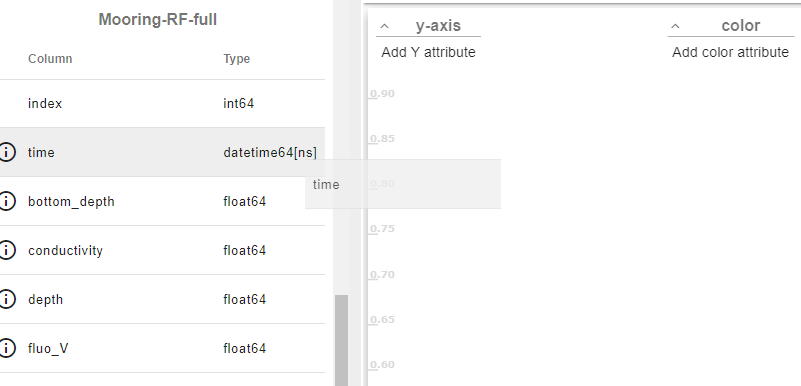Open info icon for depth column
Screen dimensions: 801x386
7,299
